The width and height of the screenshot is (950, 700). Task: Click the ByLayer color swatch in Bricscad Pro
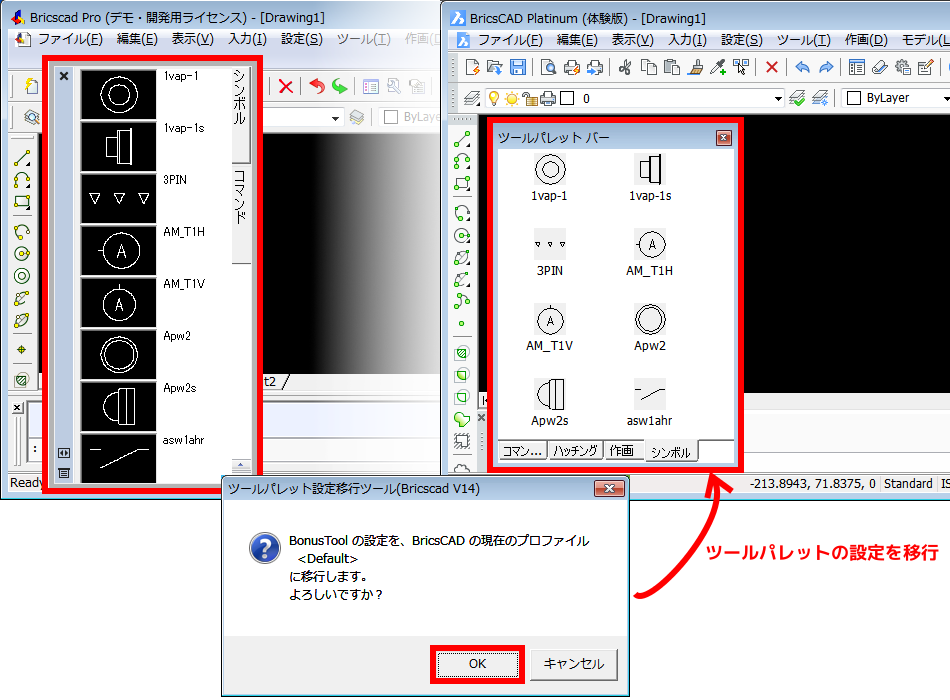pos(391,117)
